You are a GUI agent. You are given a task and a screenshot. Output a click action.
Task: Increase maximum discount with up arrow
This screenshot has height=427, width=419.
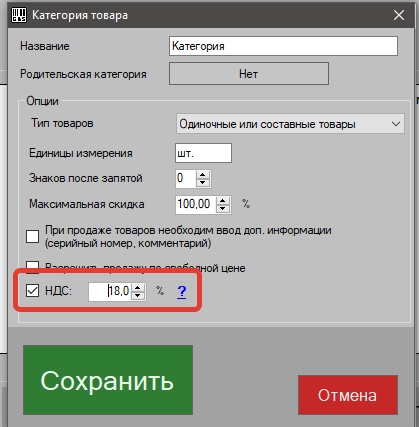click(223, 201)
